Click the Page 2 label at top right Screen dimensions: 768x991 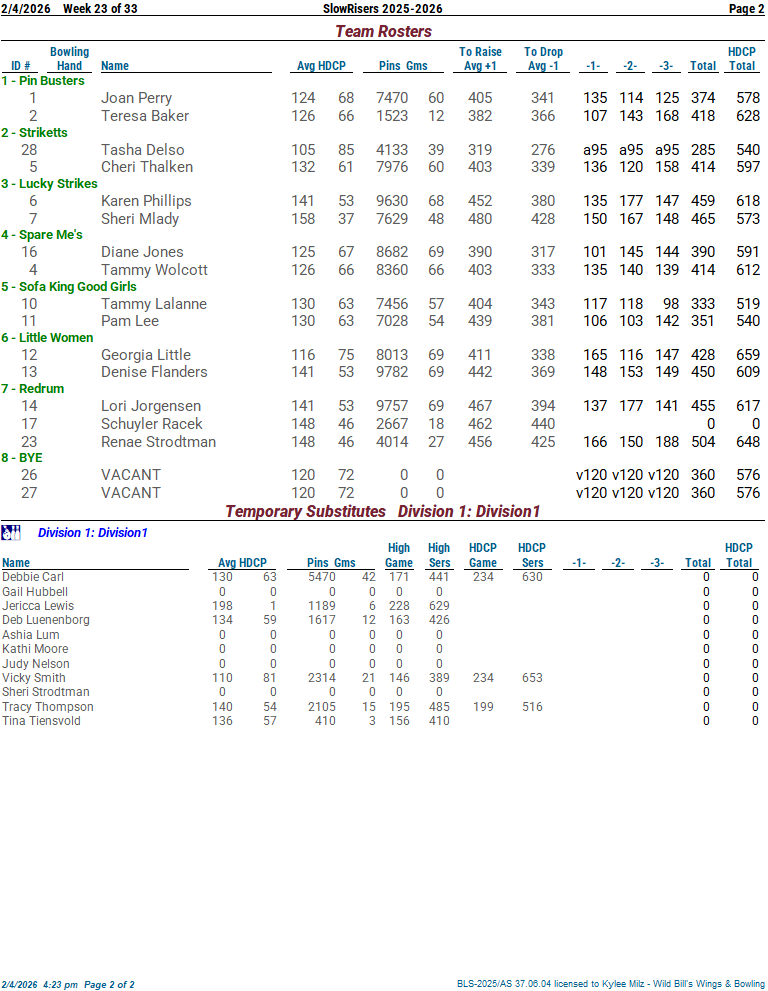tap(747, 9)
